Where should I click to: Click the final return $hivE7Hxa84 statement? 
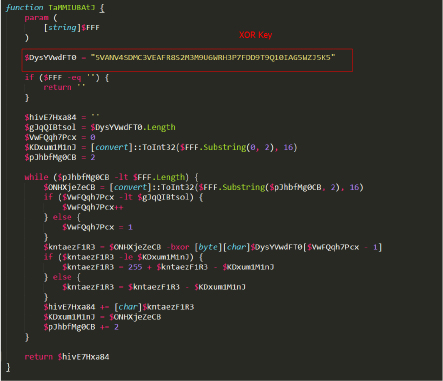67,357
